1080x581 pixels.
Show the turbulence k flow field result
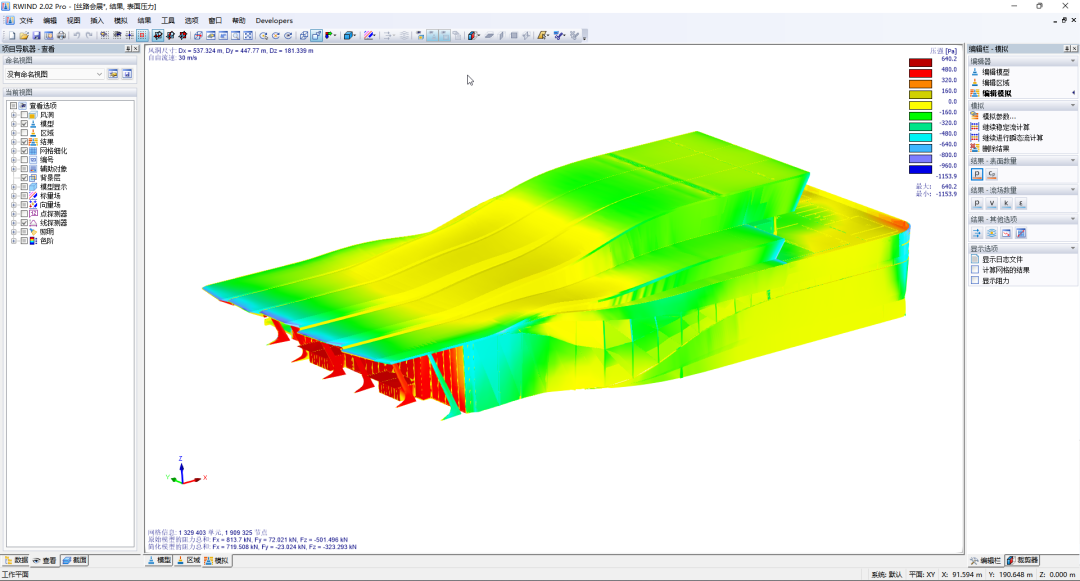[x=1006, y=203]
